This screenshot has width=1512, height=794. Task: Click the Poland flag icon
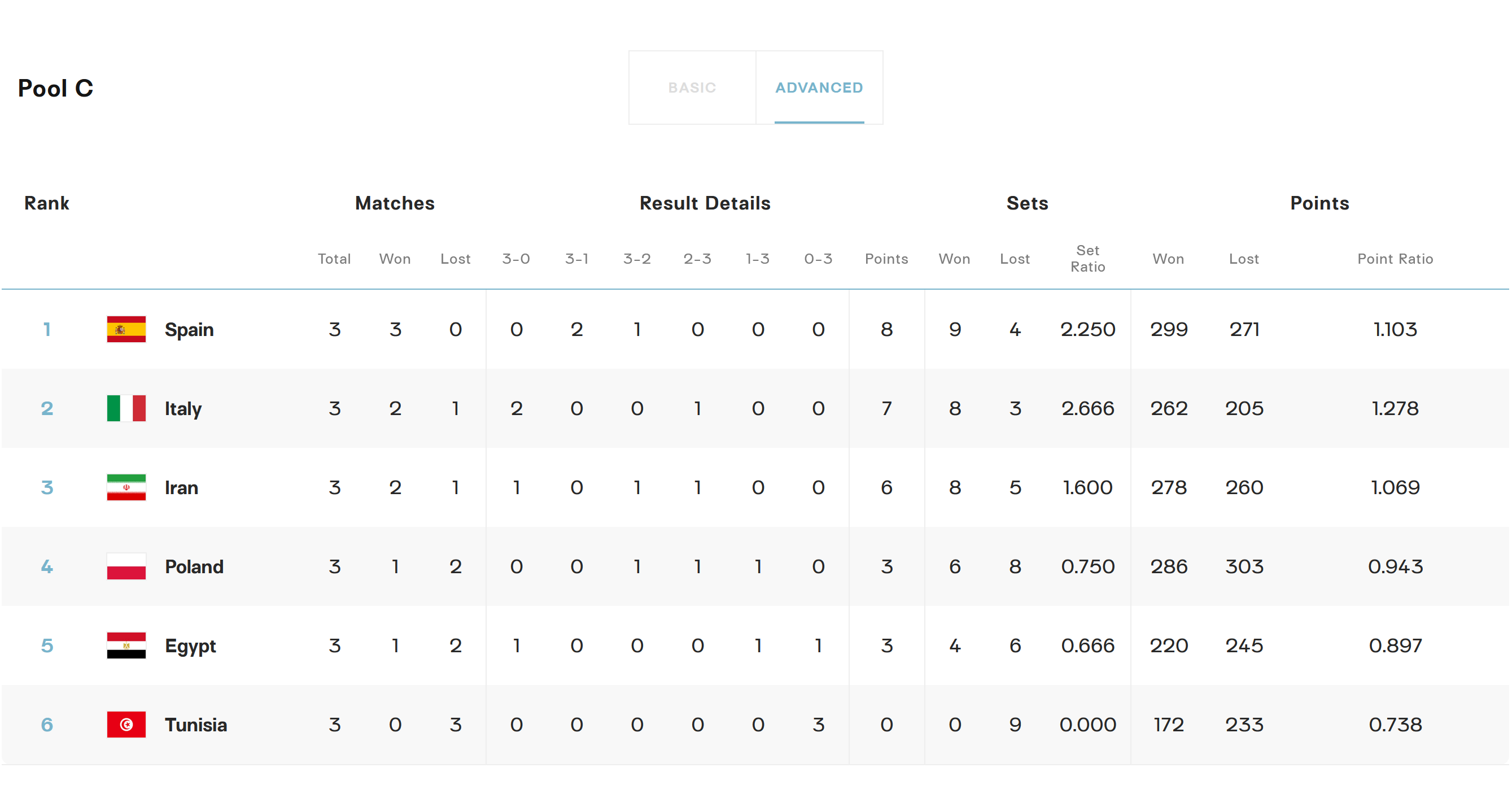click(x=126, y=567)
